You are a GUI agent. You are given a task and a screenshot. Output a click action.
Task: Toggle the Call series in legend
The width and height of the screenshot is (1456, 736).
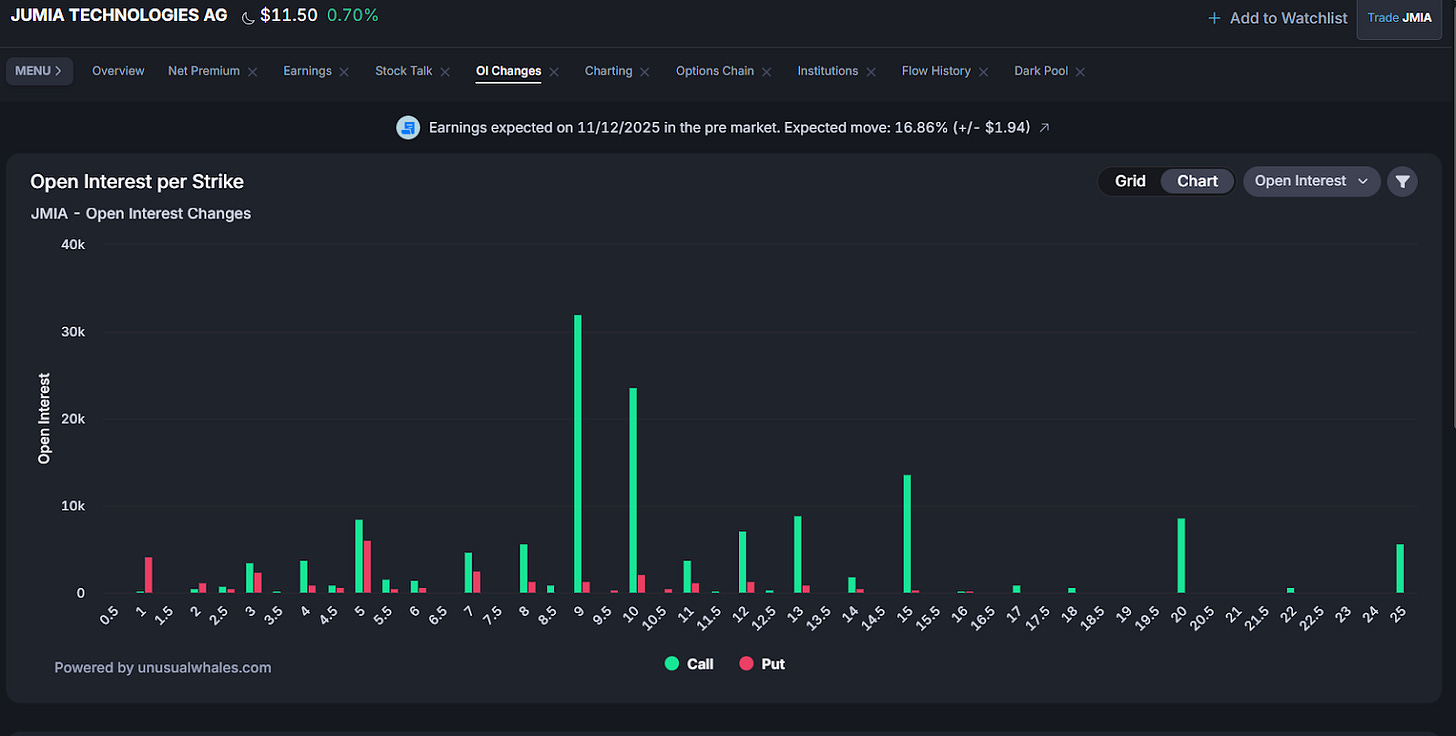[x=689, y=664]
